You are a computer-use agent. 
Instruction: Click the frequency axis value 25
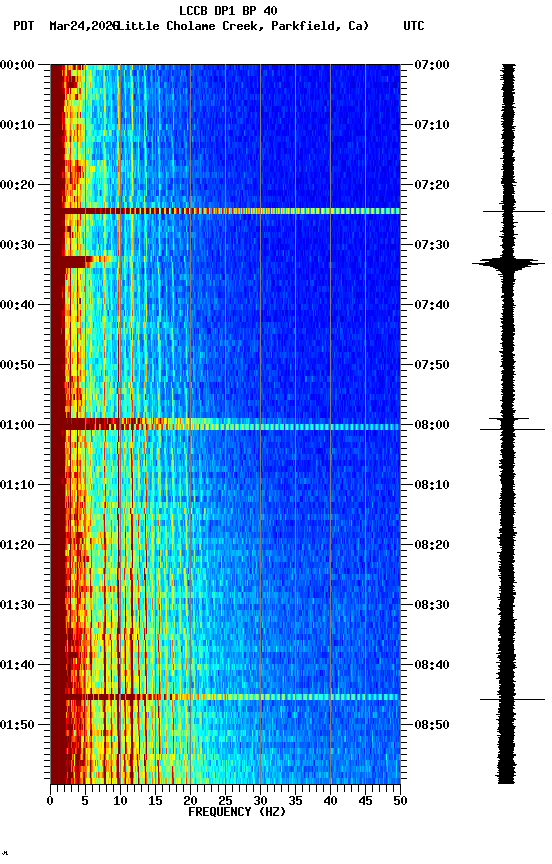coord(225,801)
